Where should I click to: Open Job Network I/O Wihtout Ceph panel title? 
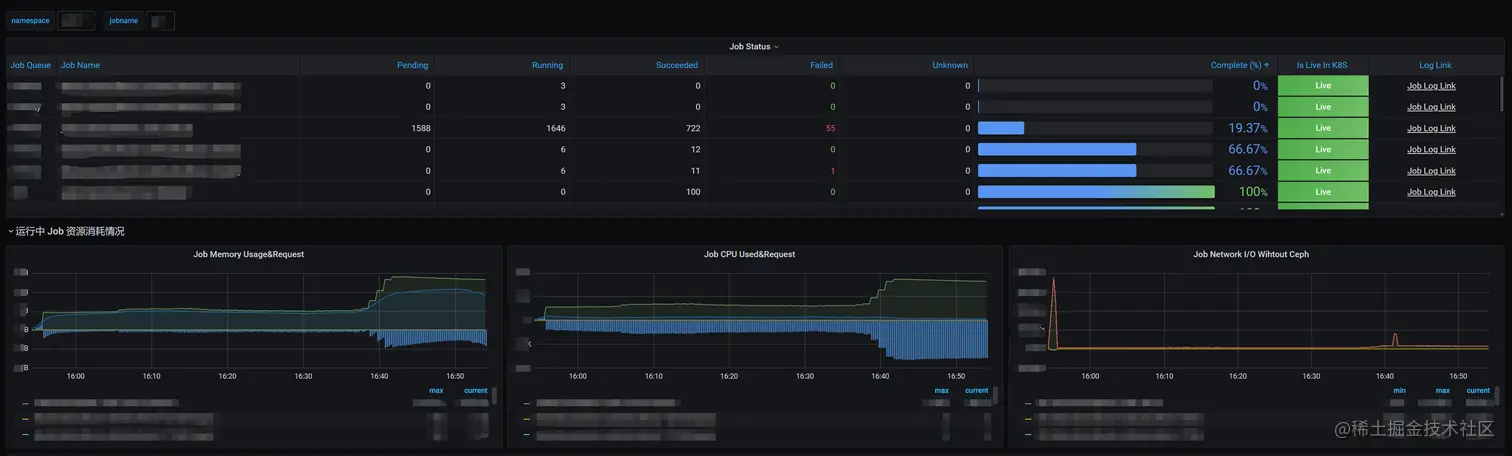point(1251,254)
